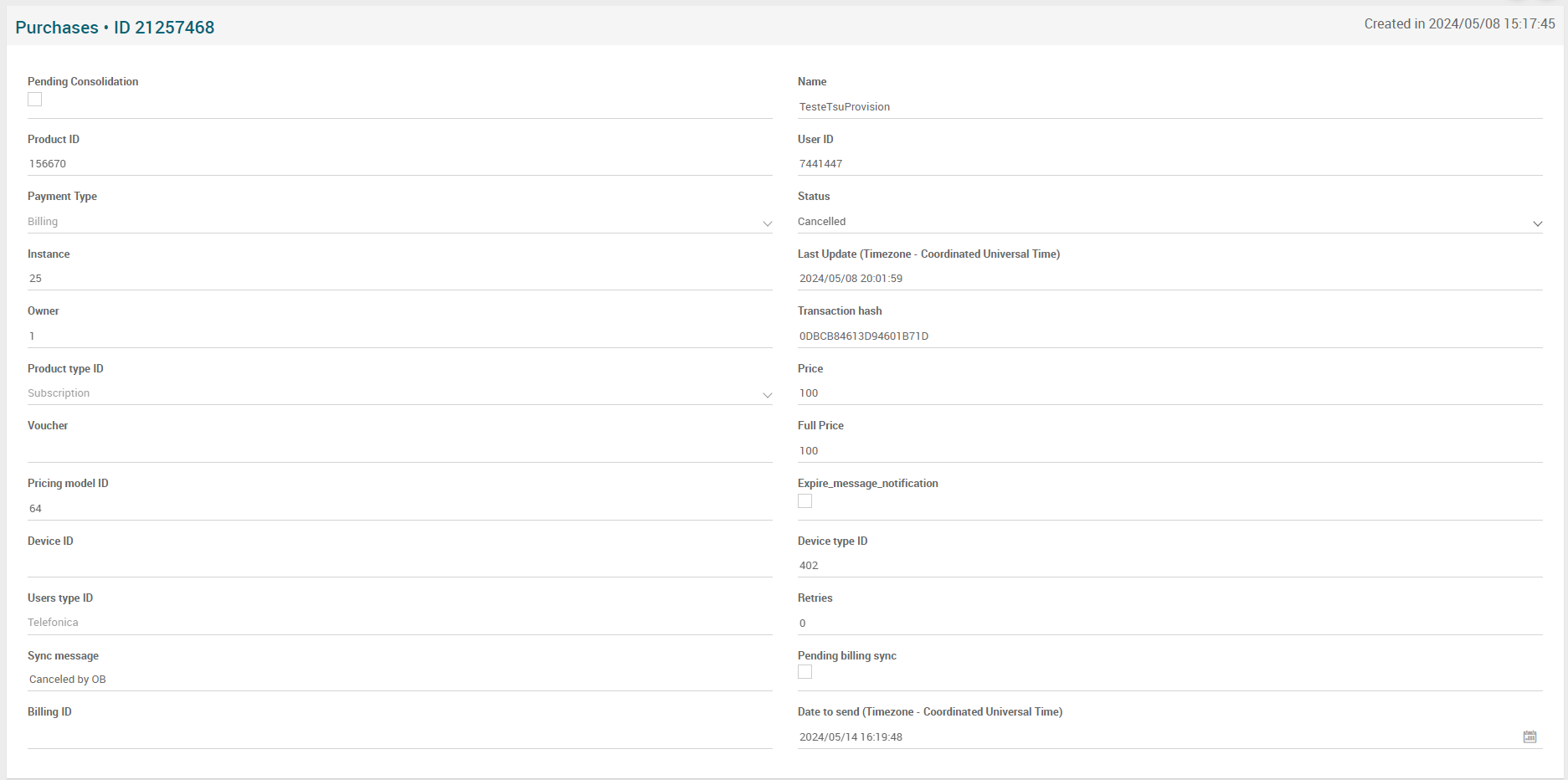The width and height of the screenshot is (1568, 780).
Task: Click the Product ID input field
Action: click(399, 164)
